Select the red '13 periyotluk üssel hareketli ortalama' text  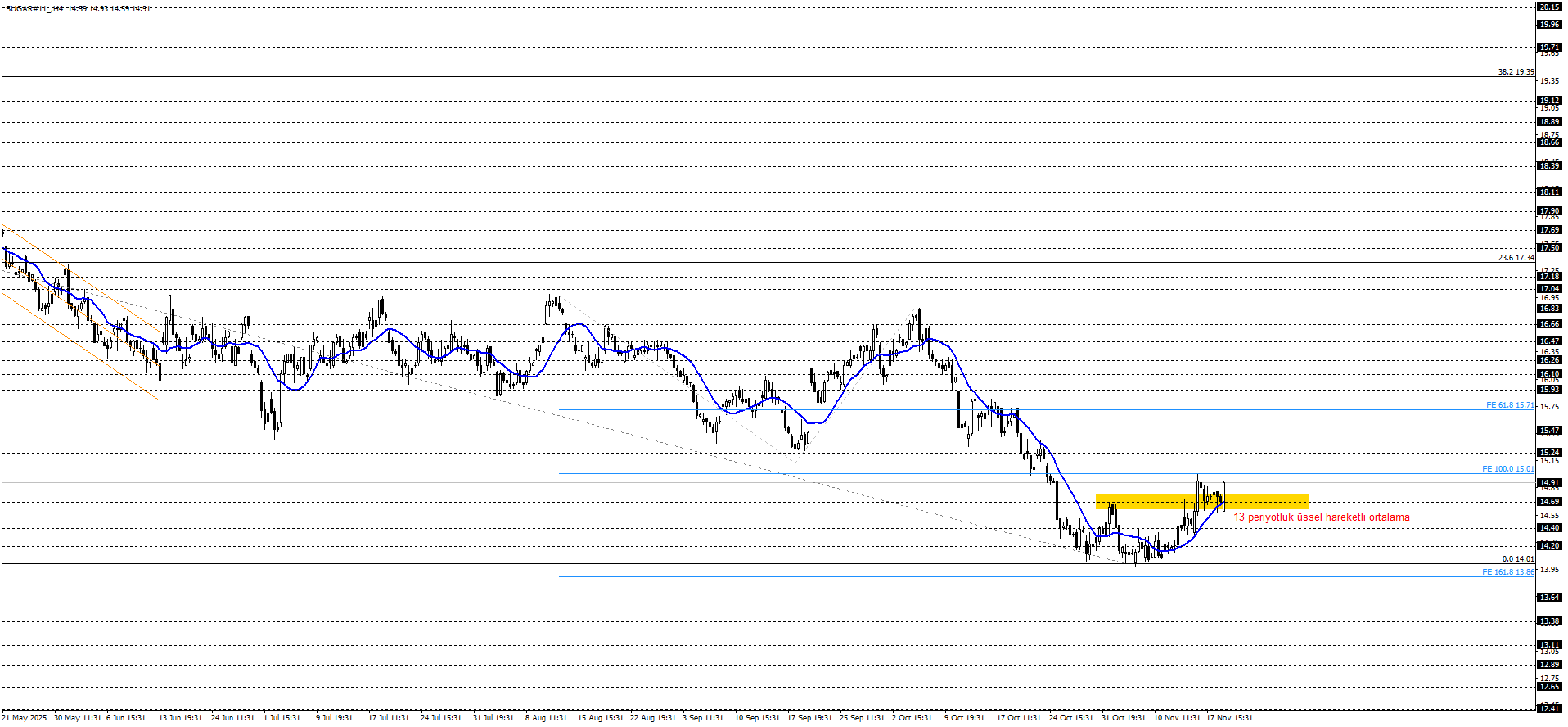pos(1321,517)
